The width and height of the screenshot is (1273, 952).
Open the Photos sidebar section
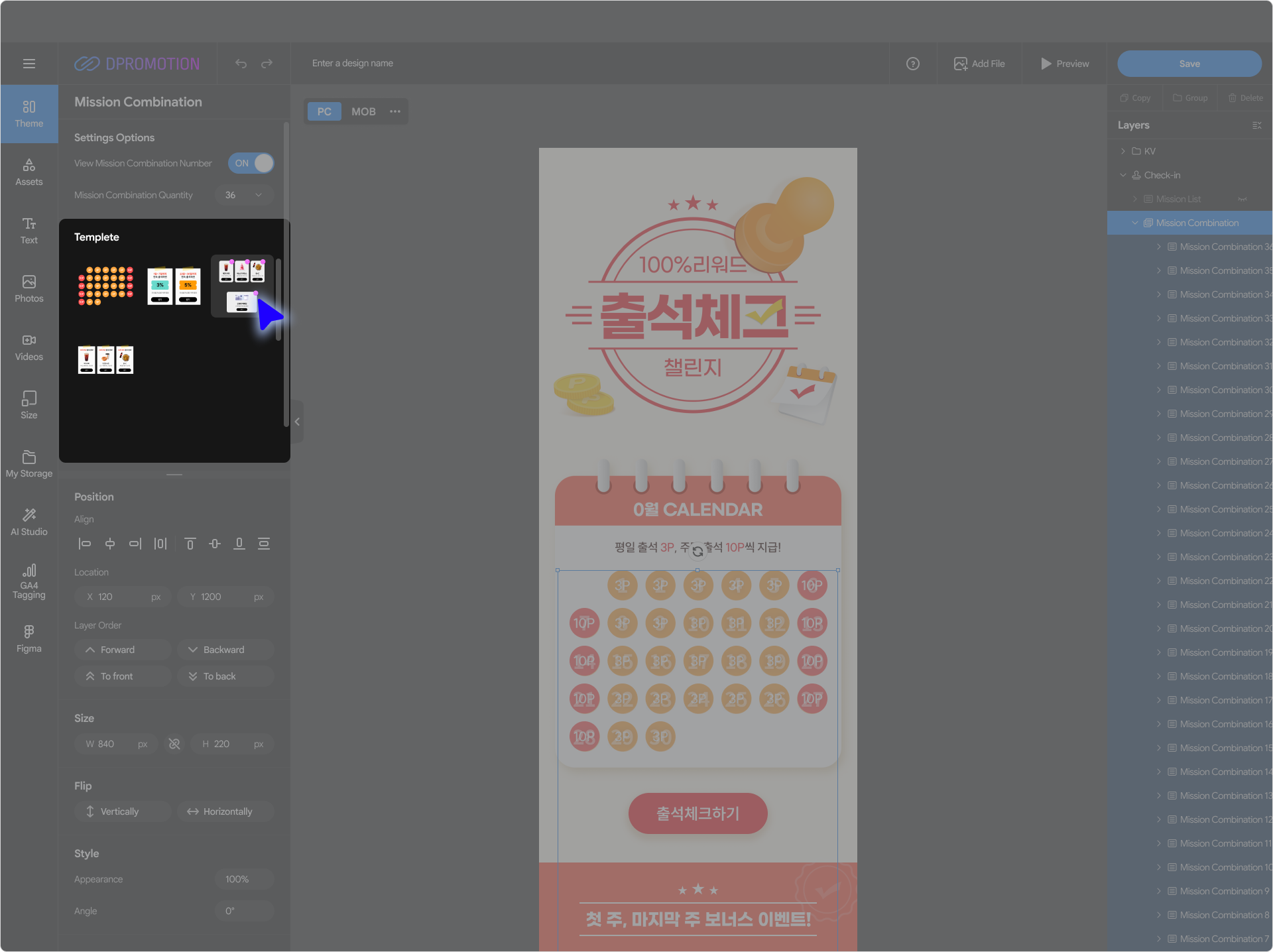tap(29, 289)
